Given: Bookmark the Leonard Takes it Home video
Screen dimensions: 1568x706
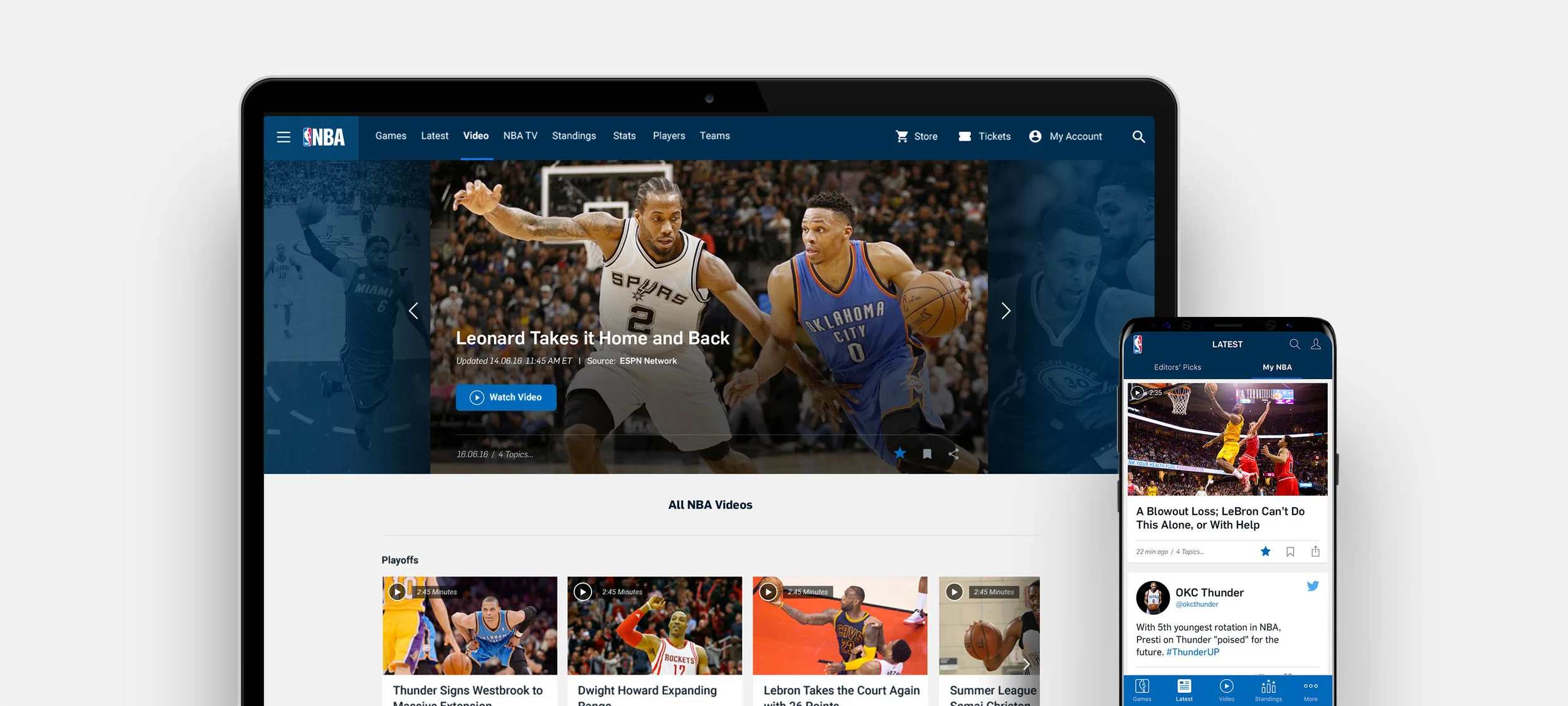Looking at the screenshot, I should tap(927, 454).
